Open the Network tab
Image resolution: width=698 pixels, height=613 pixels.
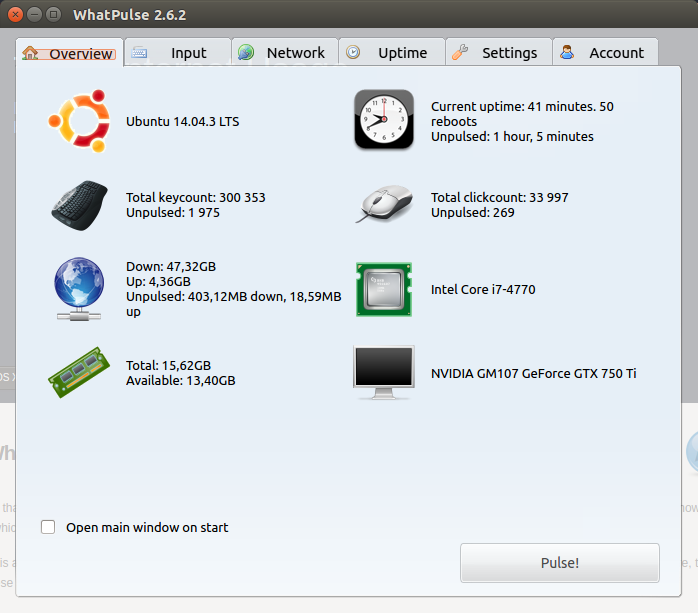[x=285, y=53]
